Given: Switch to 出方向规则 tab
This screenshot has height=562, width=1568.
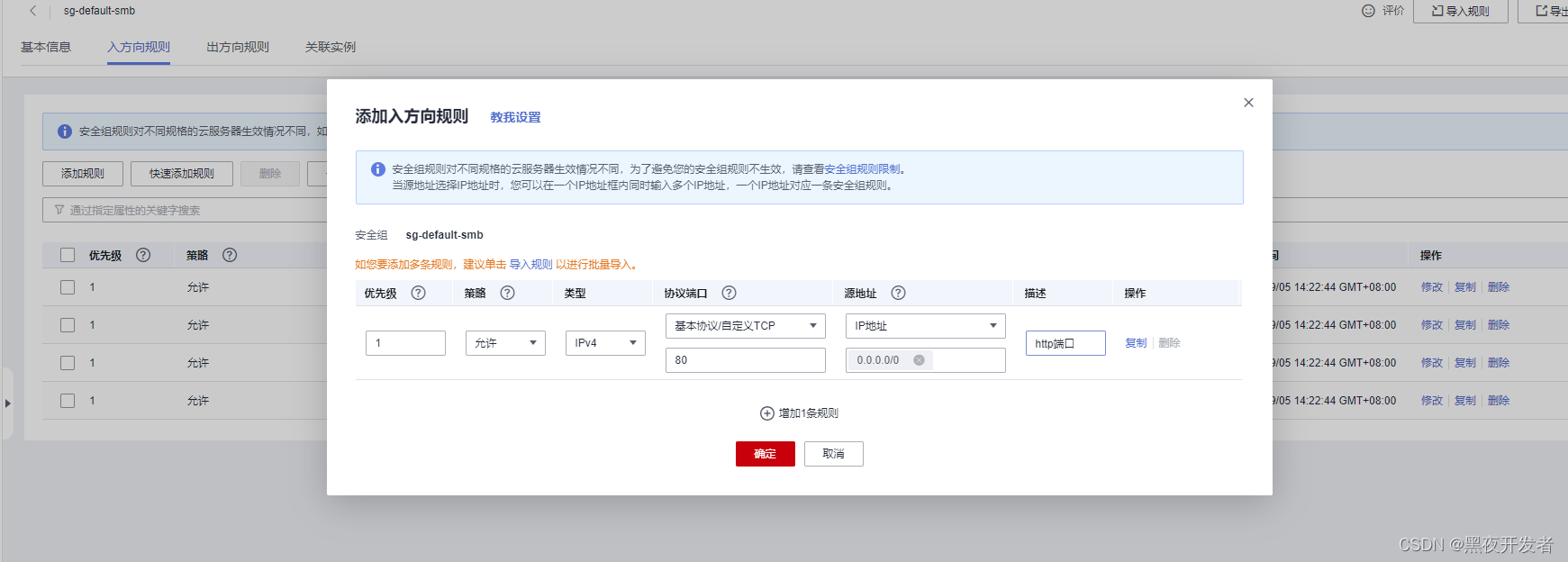Looking at the screenshot, I should 238,47.
